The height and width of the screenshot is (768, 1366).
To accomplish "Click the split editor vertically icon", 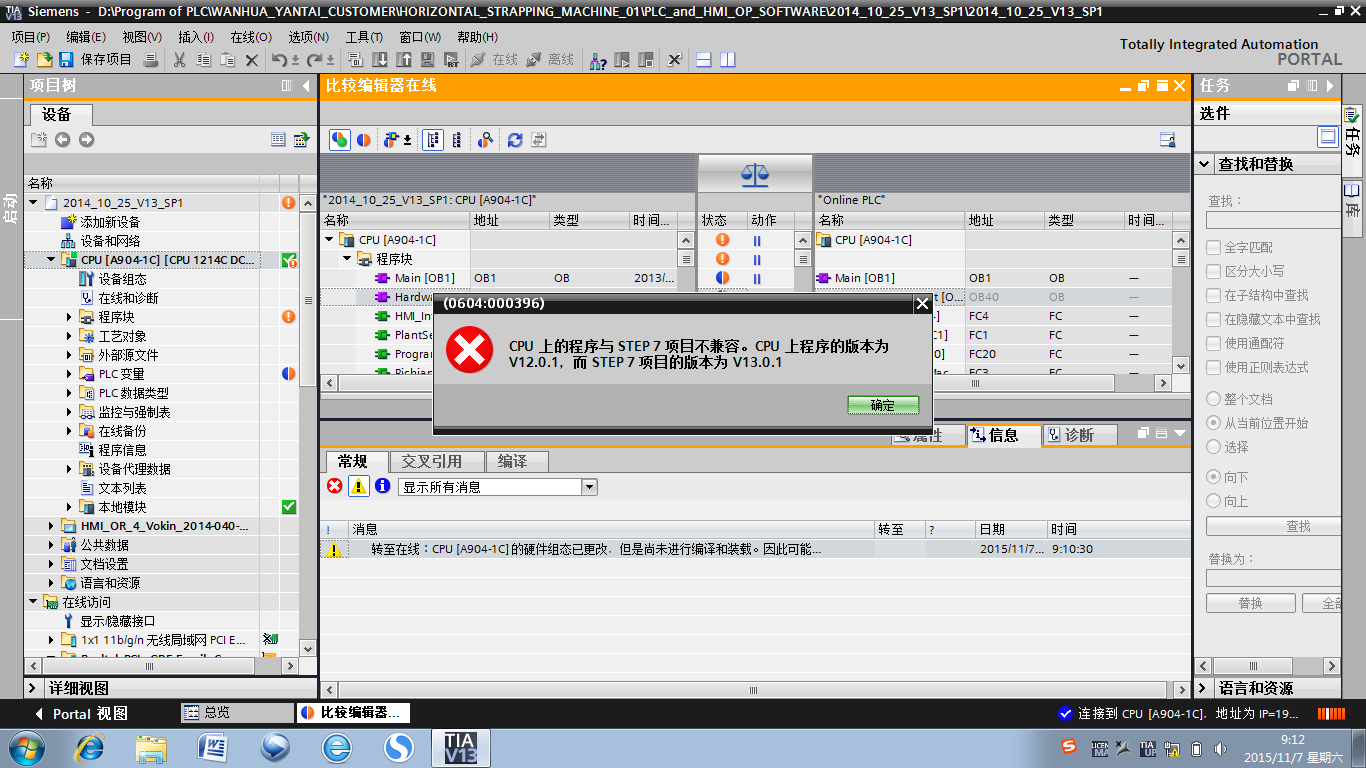I will point(727,60).
